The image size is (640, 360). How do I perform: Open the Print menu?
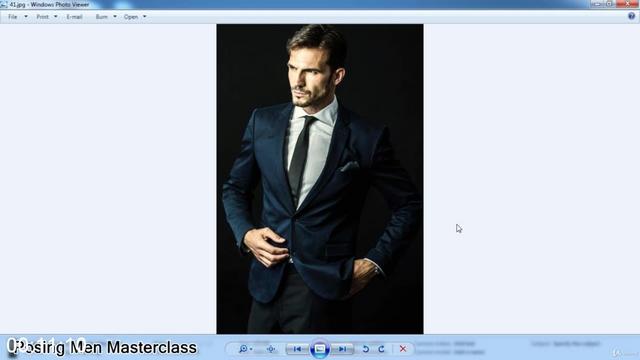click(42, 17)
